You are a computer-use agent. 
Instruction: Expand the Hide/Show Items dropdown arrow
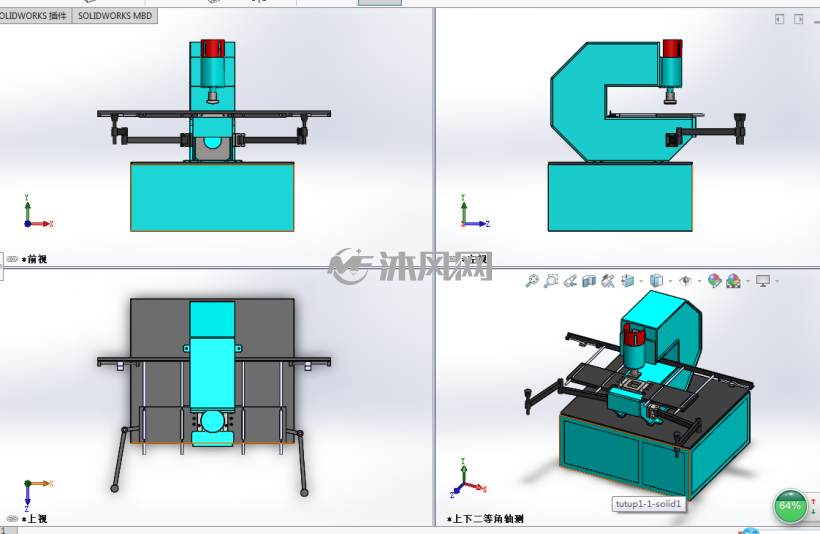(x=700, y=281)
